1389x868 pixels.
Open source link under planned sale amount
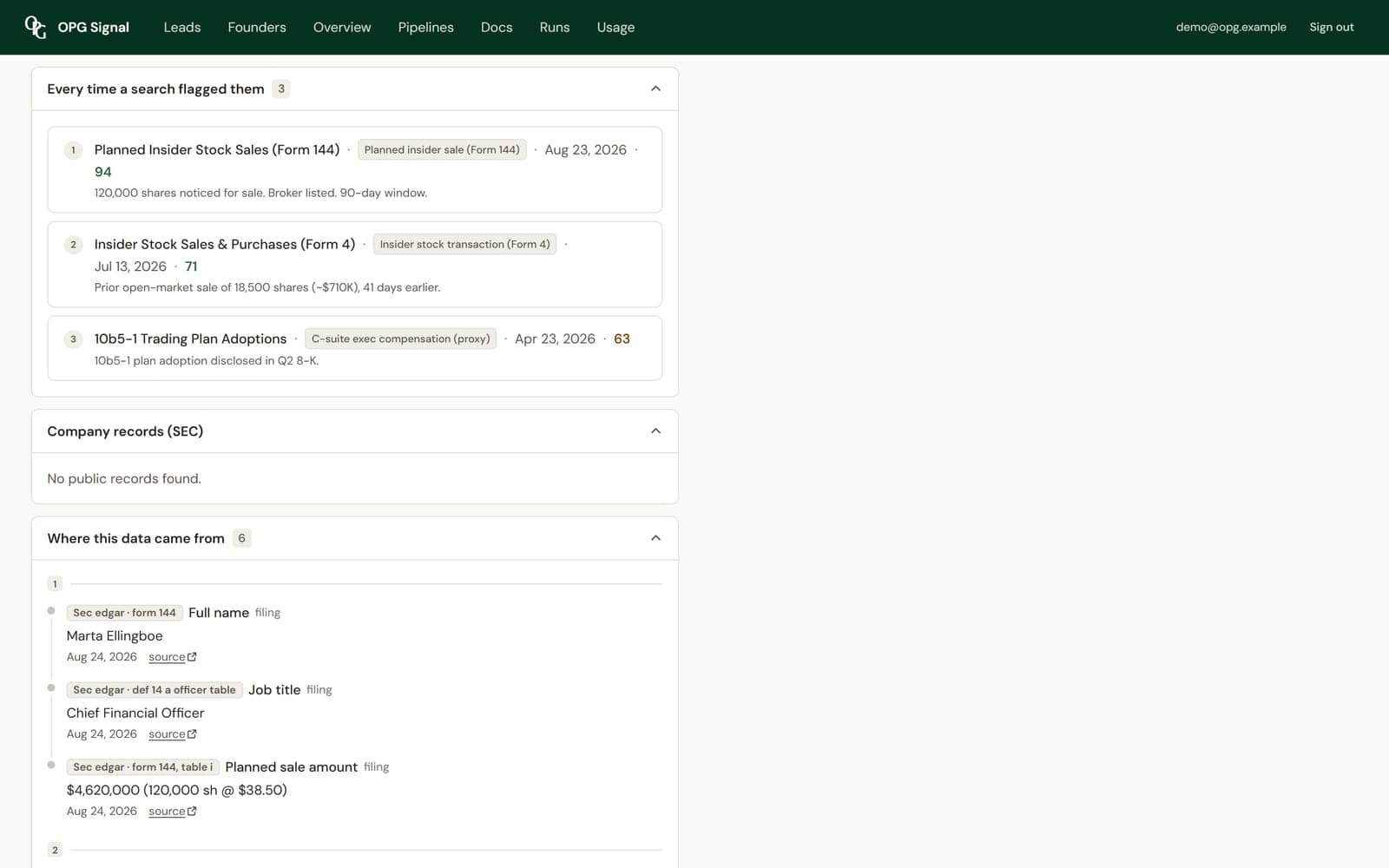click(167, 812)
